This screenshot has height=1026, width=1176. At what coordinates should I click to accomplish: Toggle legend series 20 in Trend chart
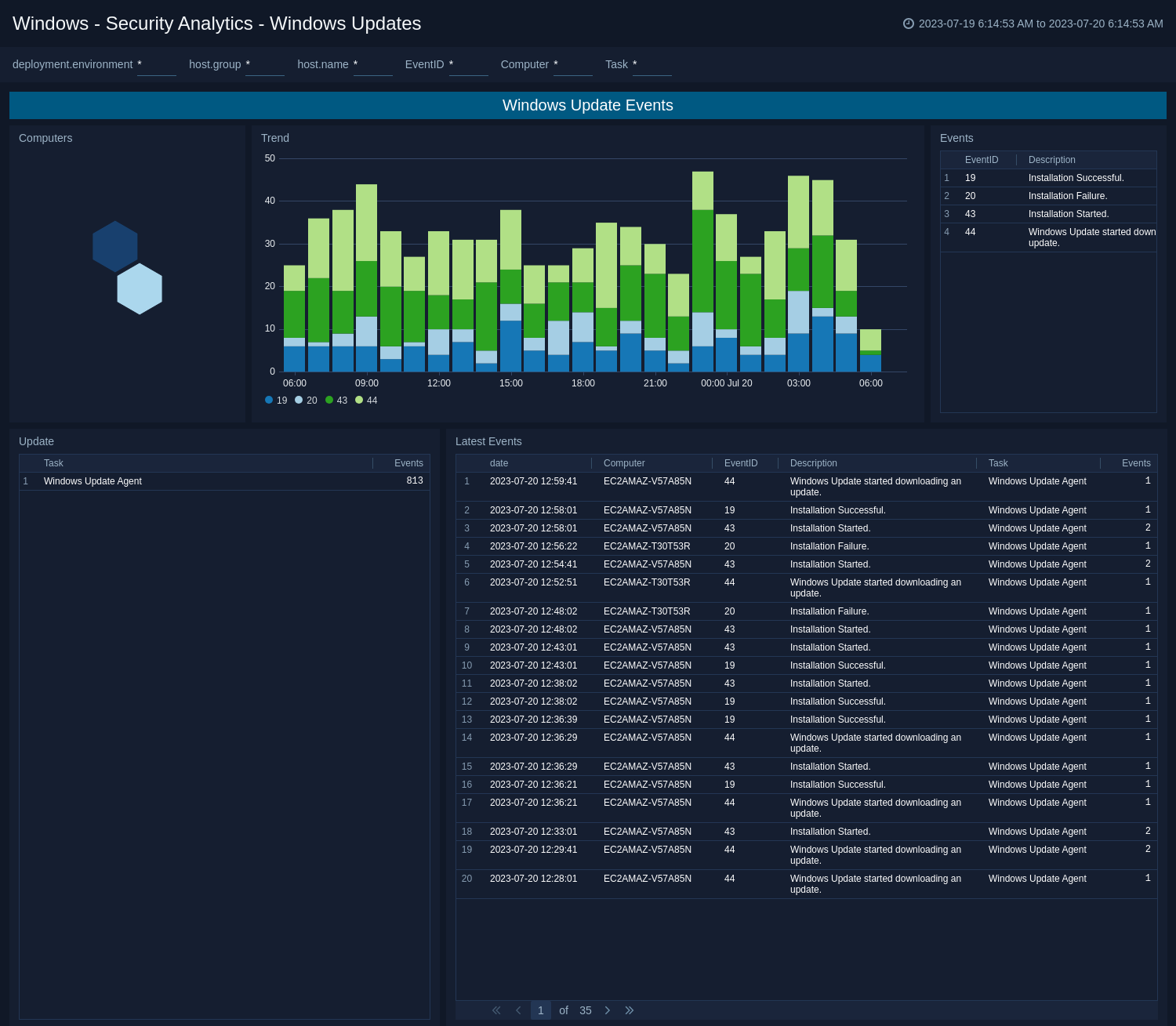point(306,401)
